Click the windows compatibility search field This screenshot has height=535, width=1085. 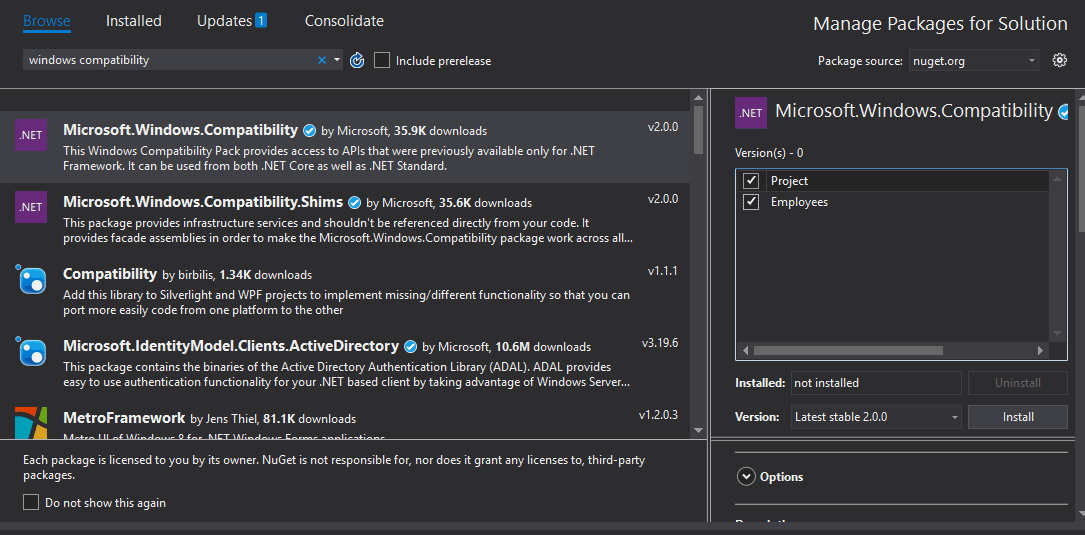(x=168, y=60)
